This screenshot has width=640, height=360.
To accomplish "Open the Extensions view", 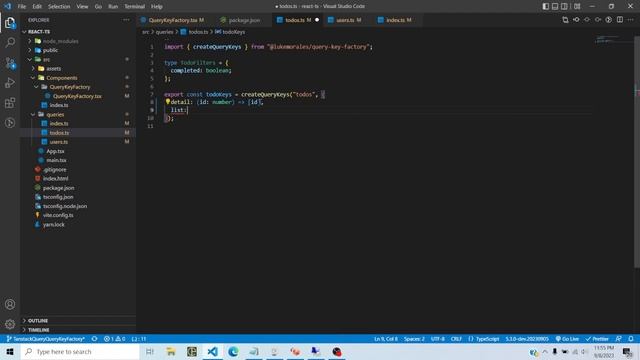I will (10, 103).
